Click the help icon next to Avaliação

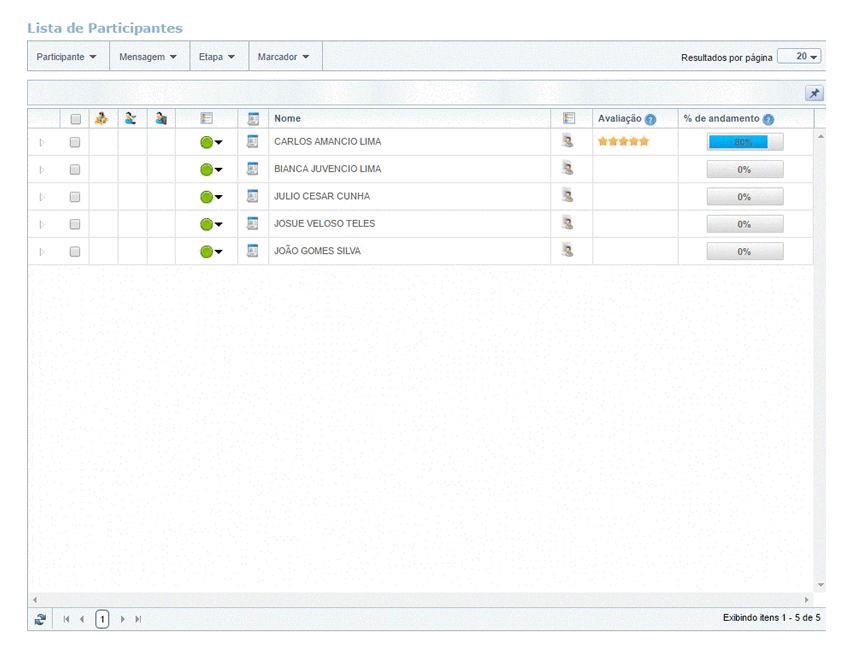(650, 119)
